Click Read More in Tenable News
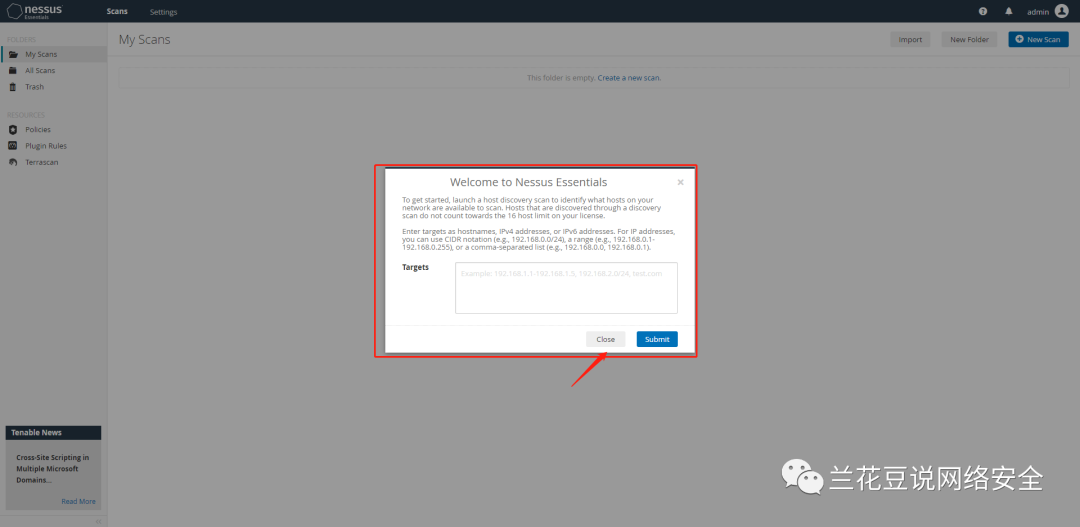The image size is (1080, 527). pyautogui.click(x=79, y=502)
